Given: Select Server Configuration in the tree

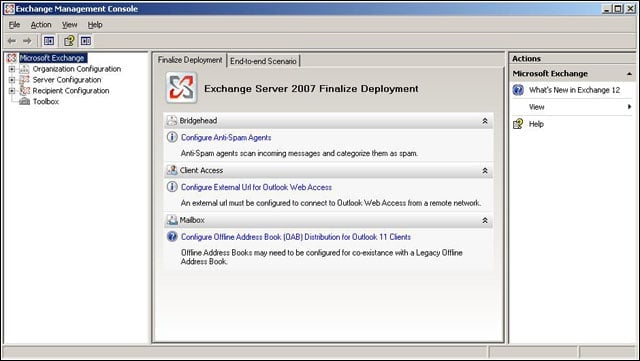Looking at the screenshot, I should tap(67, 80).
